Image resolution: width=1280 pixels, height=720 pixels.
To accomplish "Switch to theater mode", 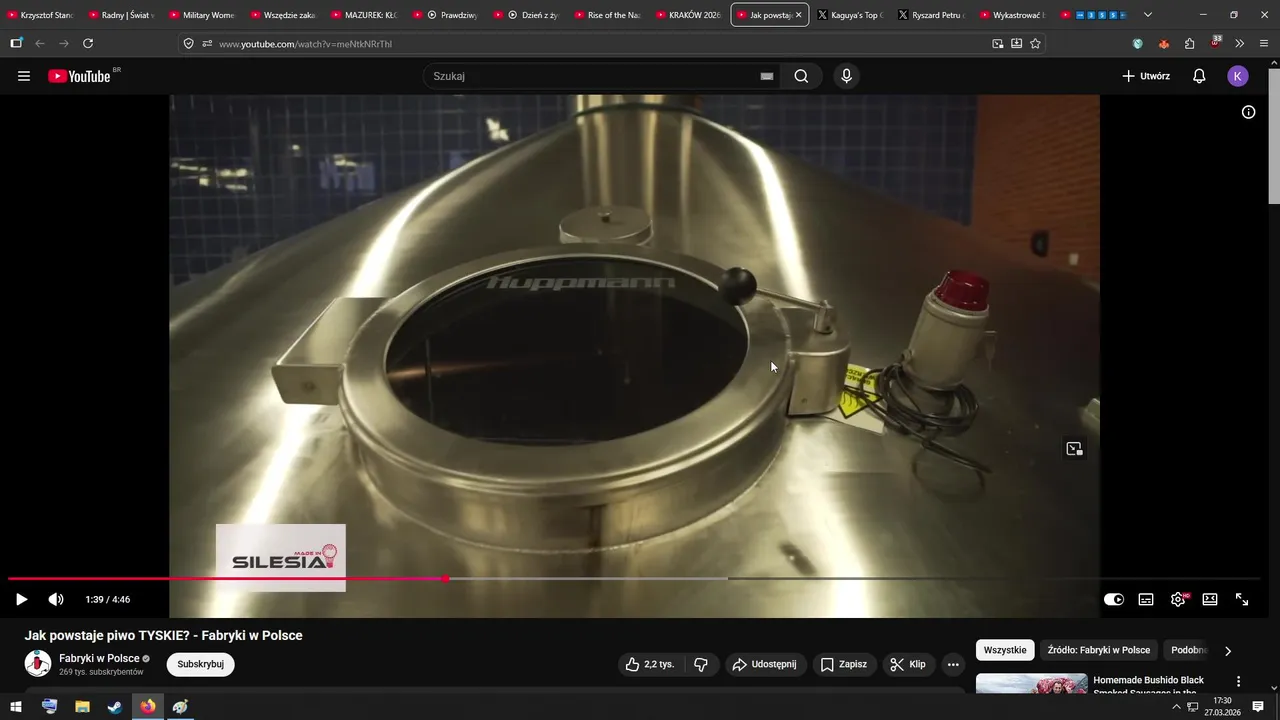I will click(x=1210, y=599).
